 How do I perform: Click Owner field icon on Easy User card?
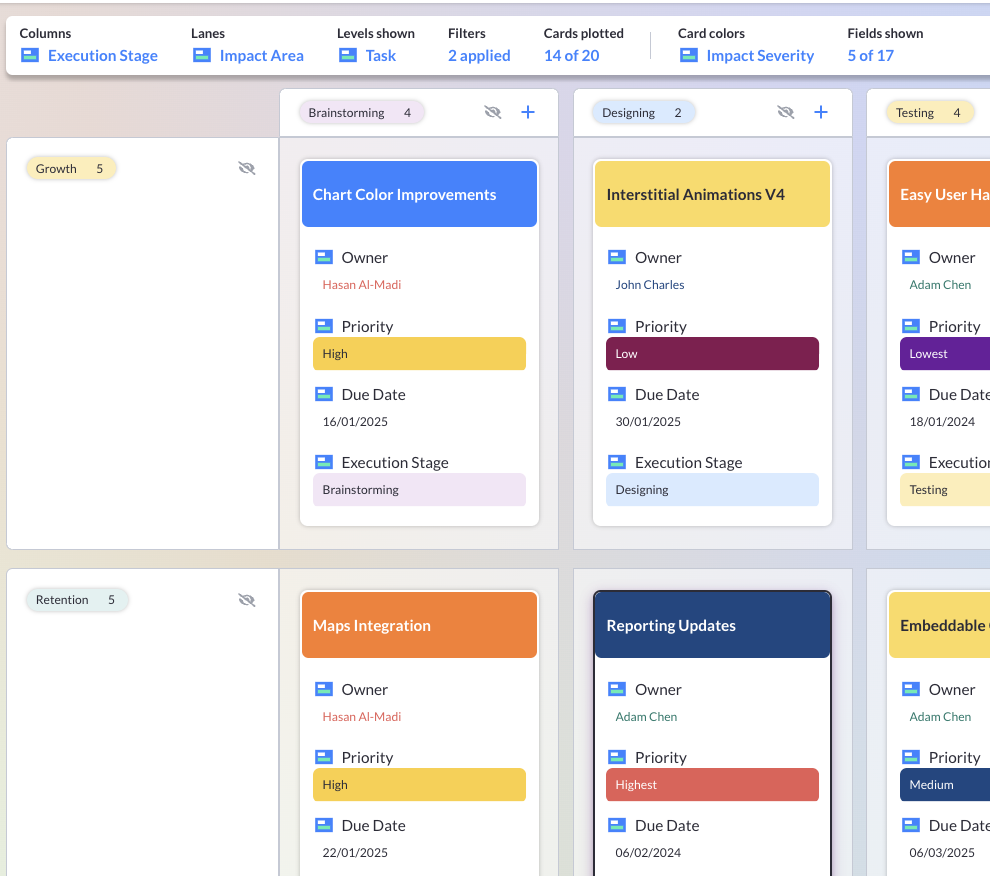[911, 257]
